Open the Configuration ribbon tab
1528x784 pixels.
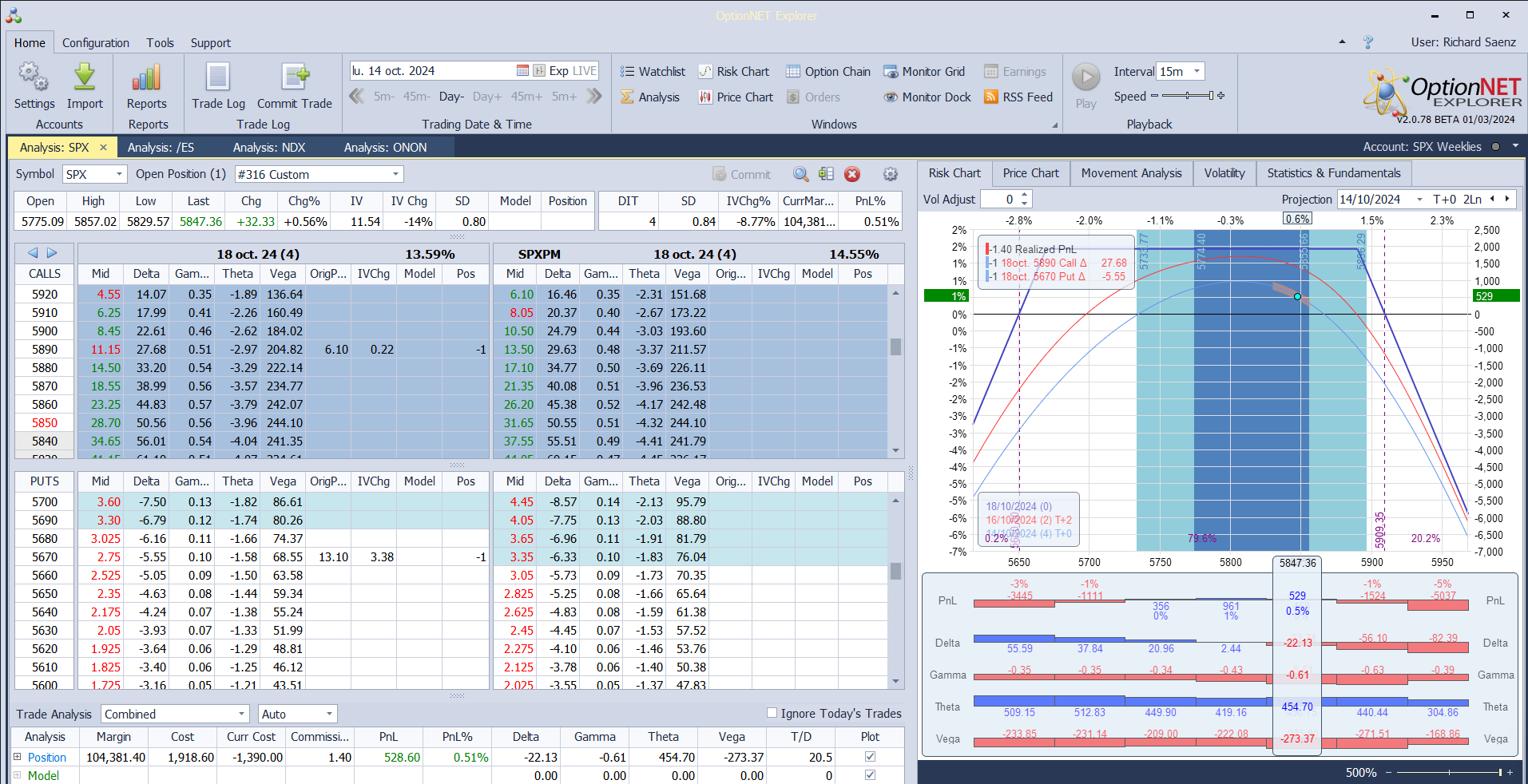pos(96,42)
